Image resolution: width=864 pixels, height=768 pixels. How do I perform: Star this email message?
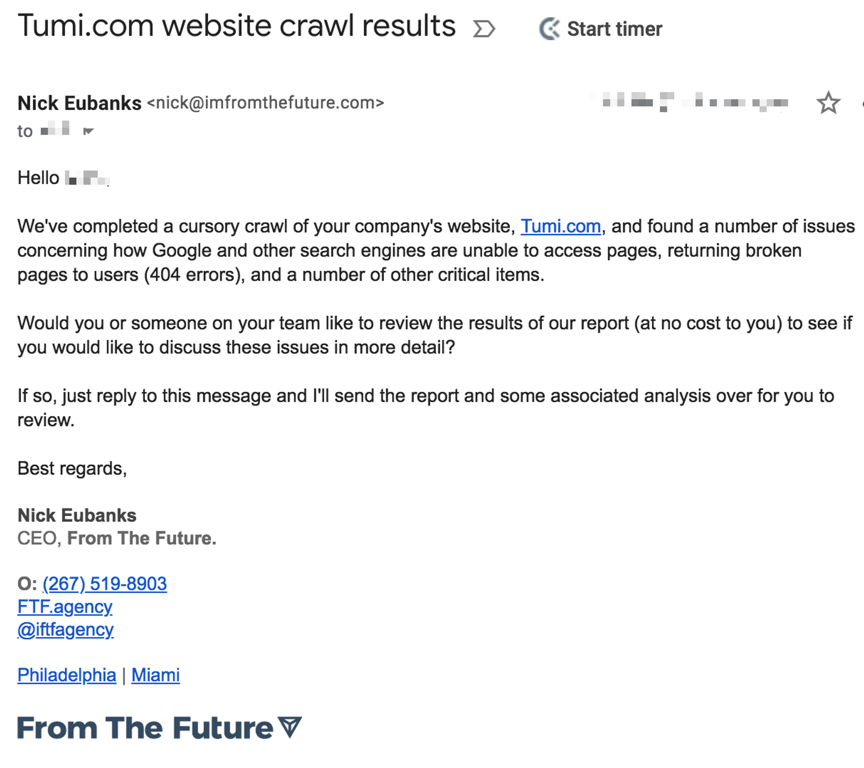828,102
